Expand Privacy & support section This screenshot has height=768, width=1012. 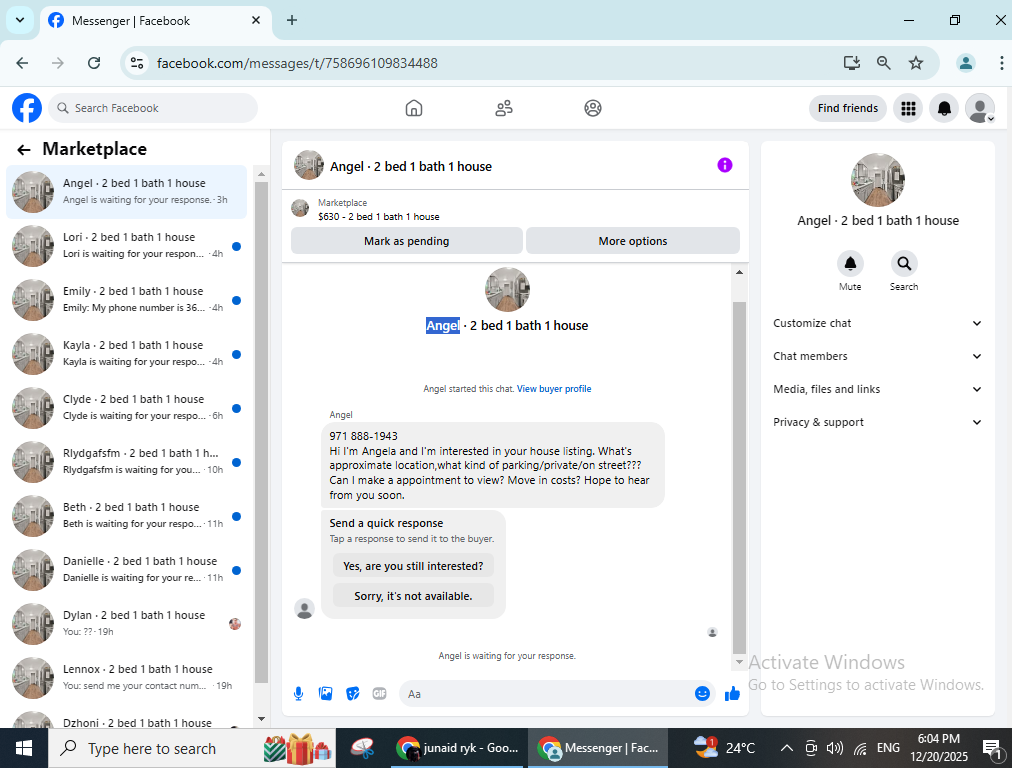tap(877, 422)
